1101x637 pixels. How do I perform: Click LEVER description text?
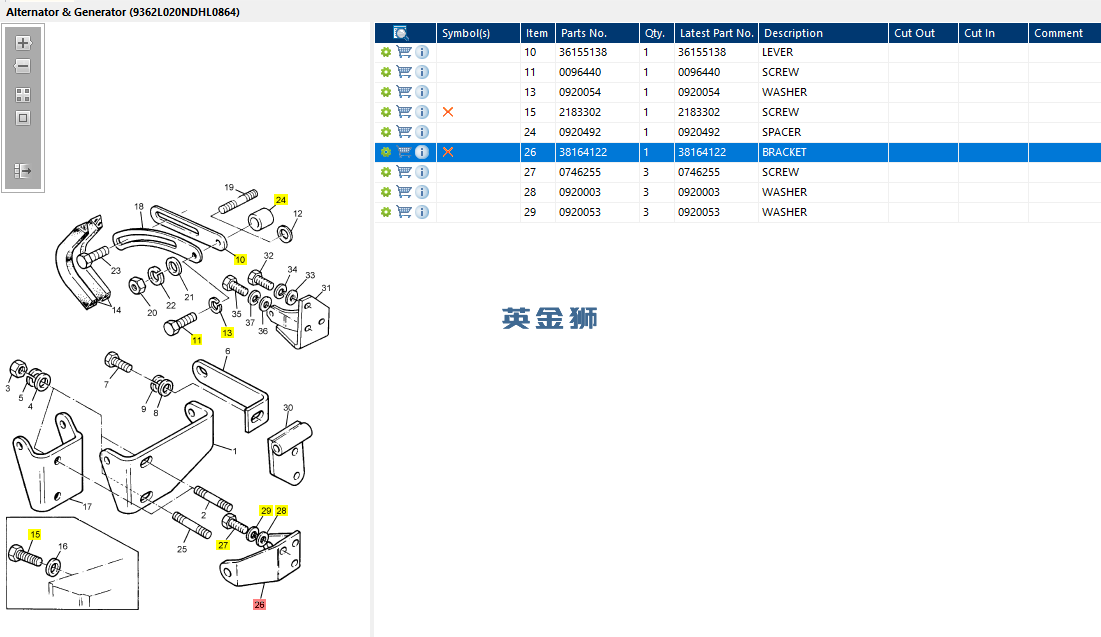[777, 52]
